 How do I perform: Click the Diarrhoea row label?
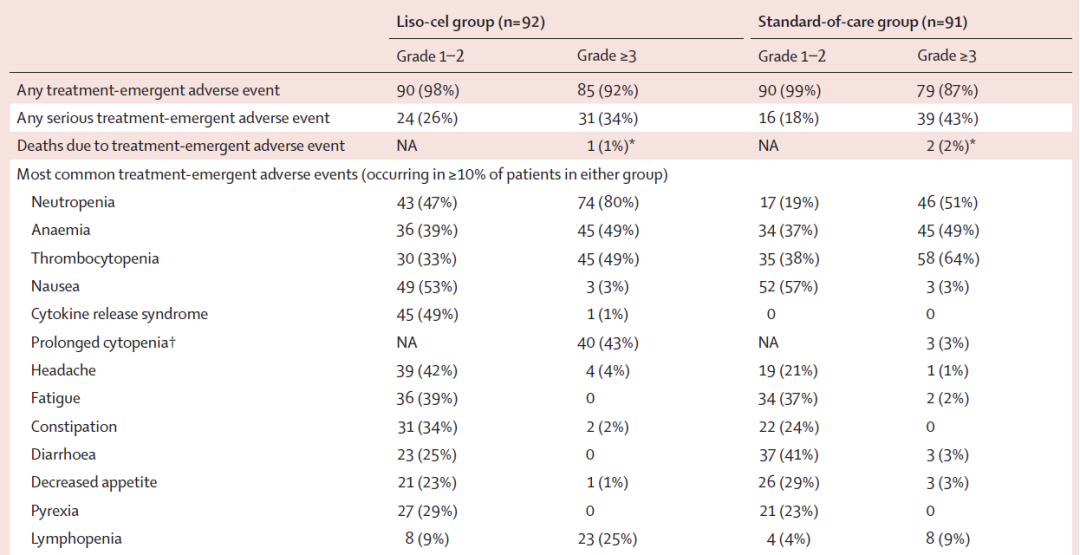pos(67,454)
